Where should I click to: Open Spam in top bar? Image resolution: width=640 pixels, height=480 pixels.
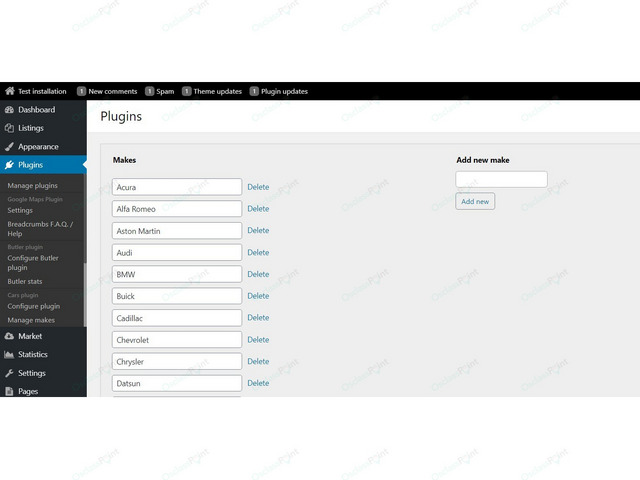(x=165, y=91)
